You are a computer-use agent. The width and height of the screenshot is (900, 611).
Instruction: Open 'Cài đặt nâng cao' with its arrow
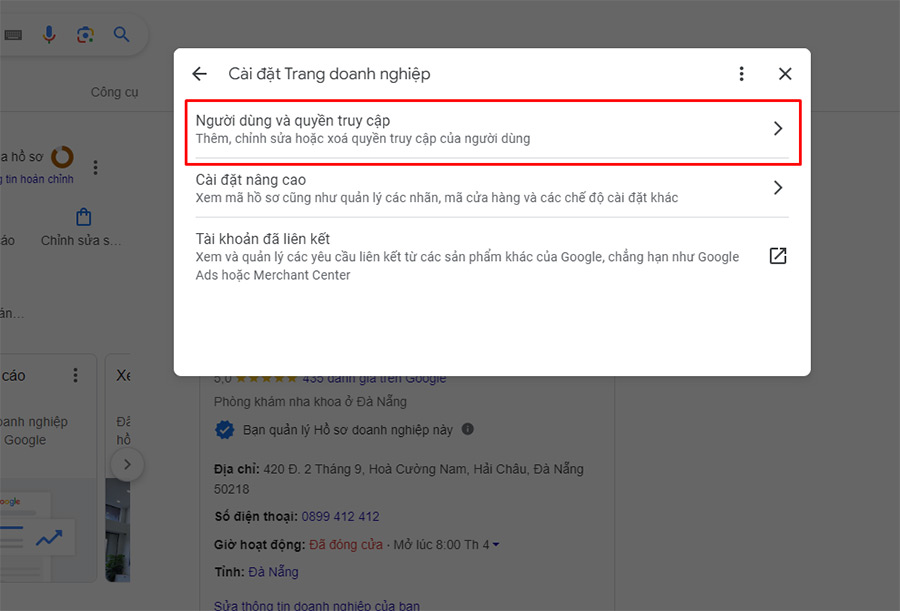click(778, 187)
